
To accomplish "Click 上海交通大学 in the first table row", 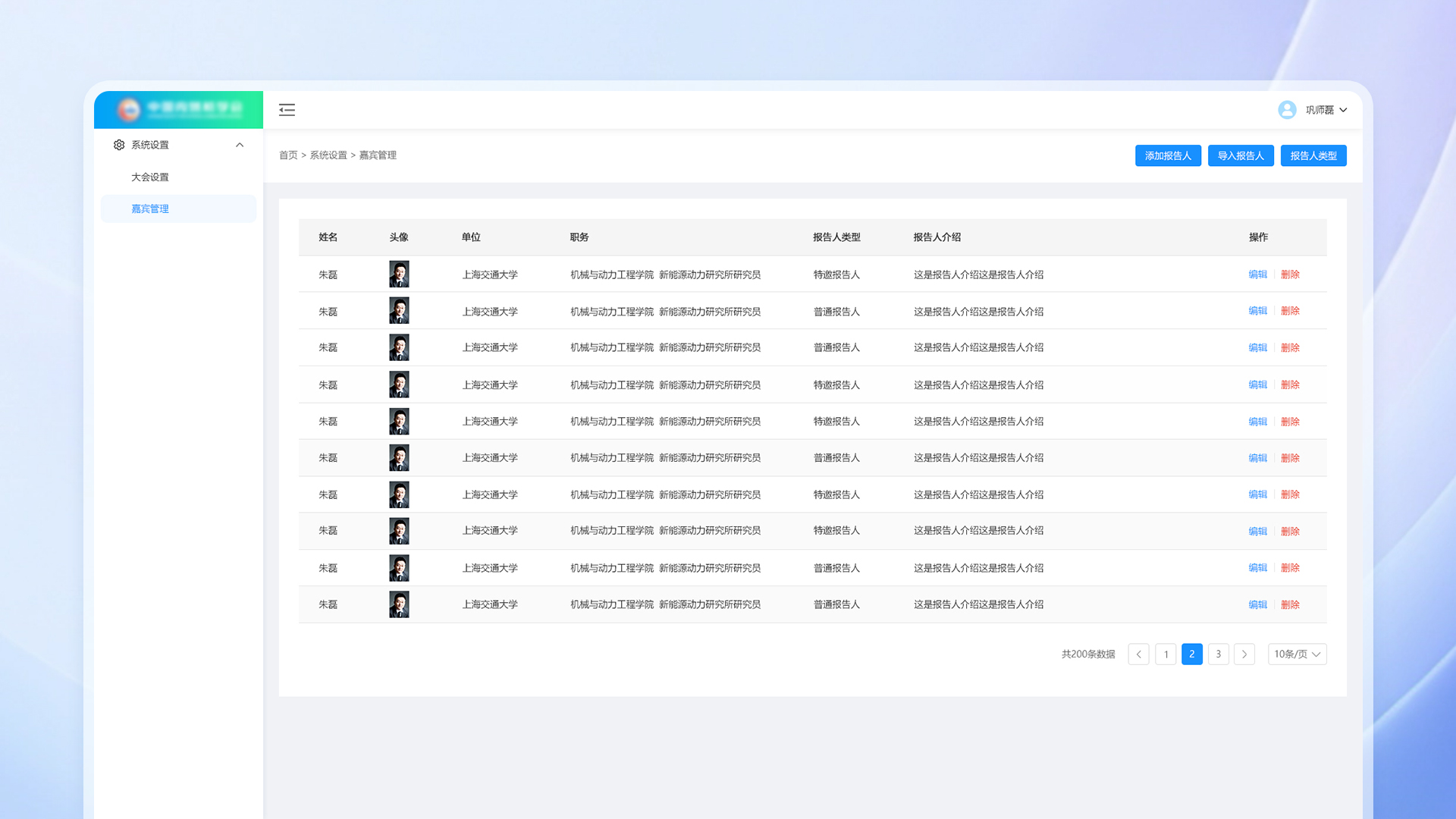I will click(x=490, y=275).
